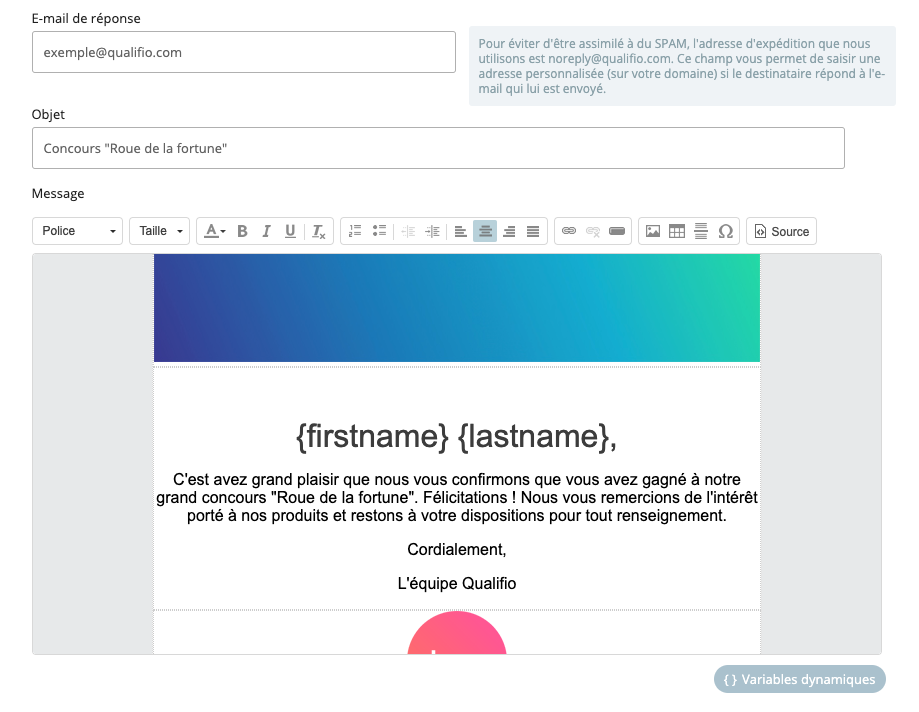Open the Taille size dropdown
The image size is (919, 712).
[159, 231]
